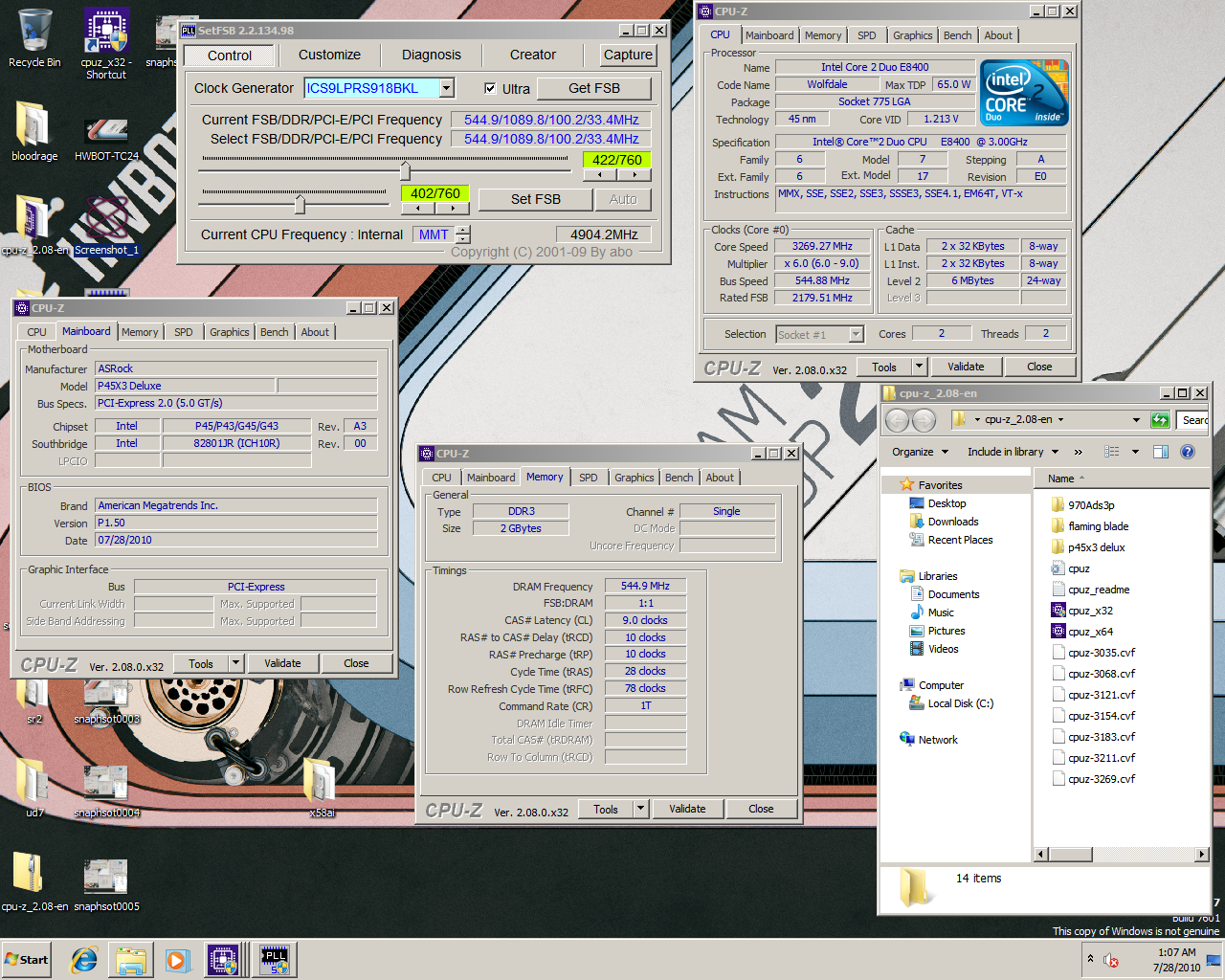Click the Name column header in Explorer
The height and width of the screenshot is (980, 1225).
pyautogui.click(x=1060, y=479)
